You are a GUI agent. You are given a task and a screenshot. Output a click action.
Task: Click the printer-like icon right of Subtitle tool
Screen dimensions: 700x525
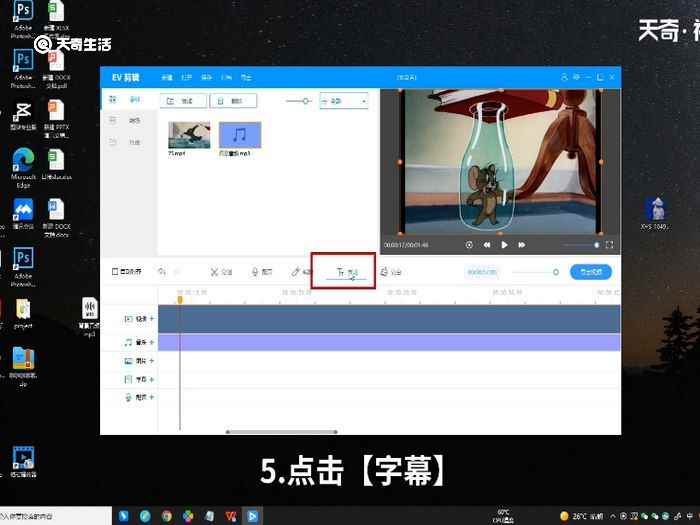(x=391, y=272)
